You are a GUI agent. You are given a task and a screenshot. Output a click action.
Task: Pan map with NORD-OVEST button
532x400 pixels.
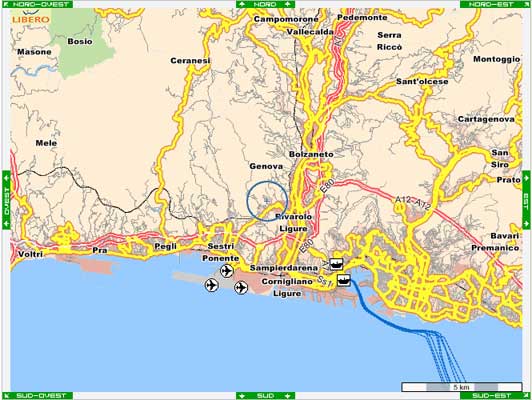coord(37,4)
